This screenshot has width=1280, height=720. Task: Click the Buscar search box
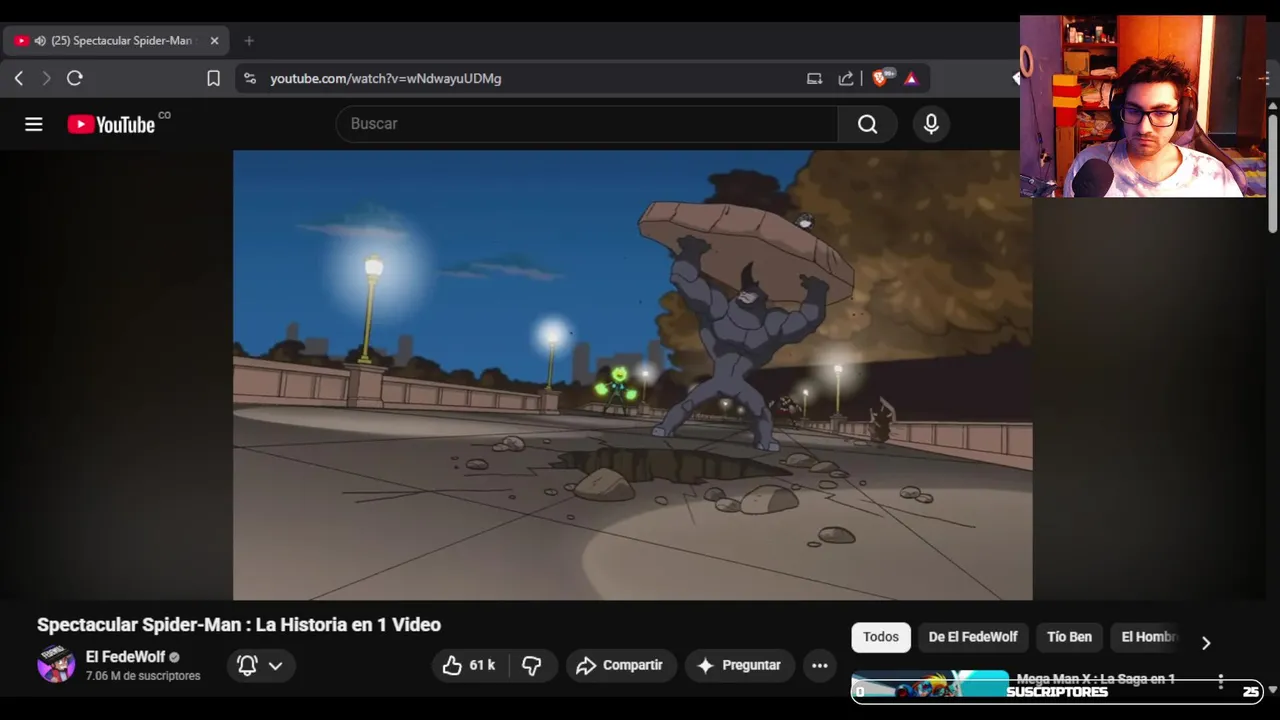[x=588, y=124]
